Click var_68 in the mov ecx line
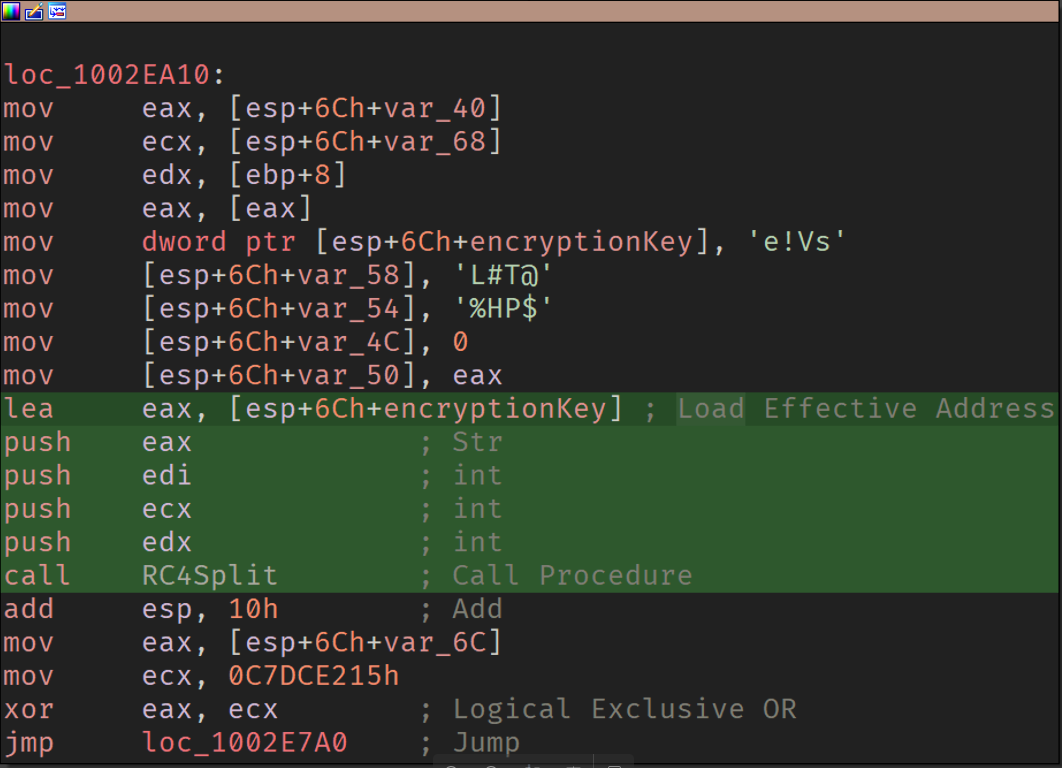The height and width of the screenshot is (768, 1062). 434,141
